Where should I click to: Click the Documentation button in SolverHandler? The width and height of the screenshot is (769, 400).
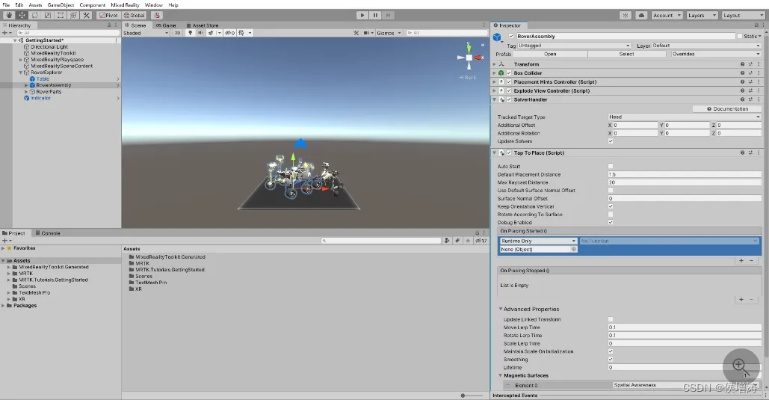coord(725,108)
